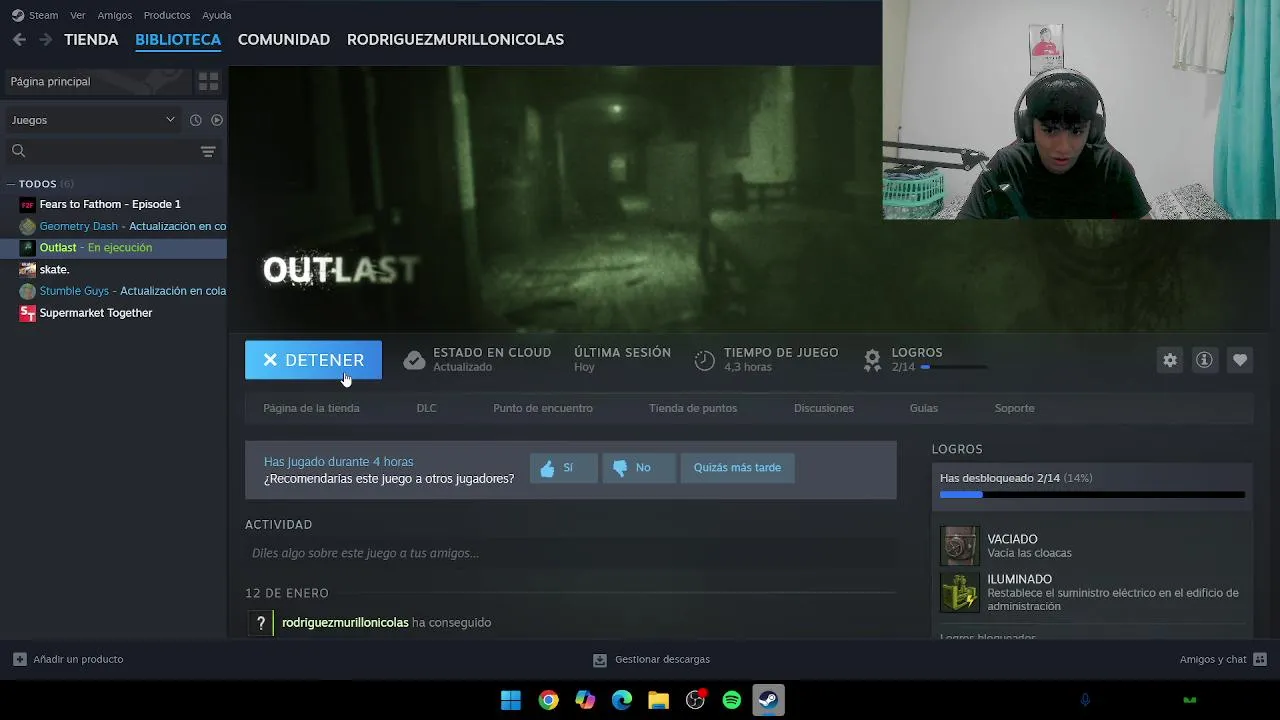Open Discusiones link

click(x=824, y=408)
